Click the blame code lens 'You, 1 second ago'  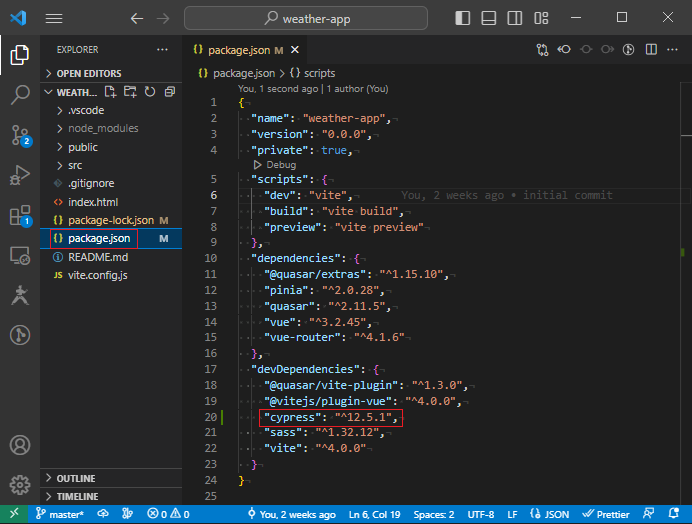click(x=278, y=89)
